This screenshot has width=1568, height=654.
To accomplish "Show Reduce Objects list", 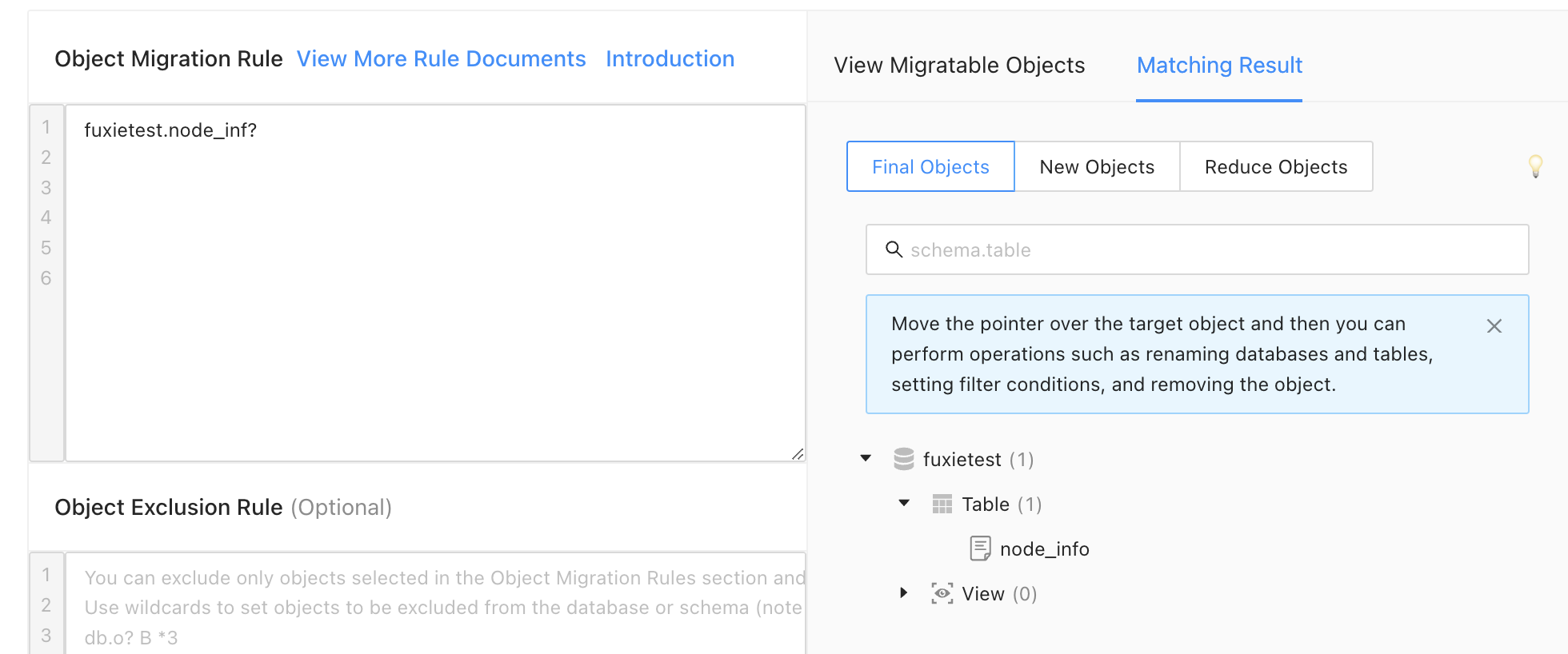I will pyautogui.click(x=1276, y=167).
